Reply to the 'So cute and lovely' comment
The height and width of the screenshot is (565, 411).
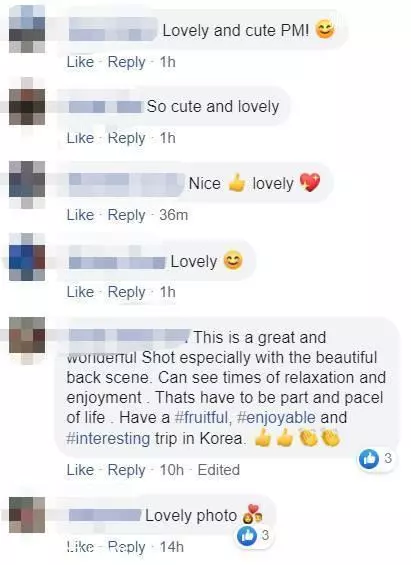click(126, 138)
